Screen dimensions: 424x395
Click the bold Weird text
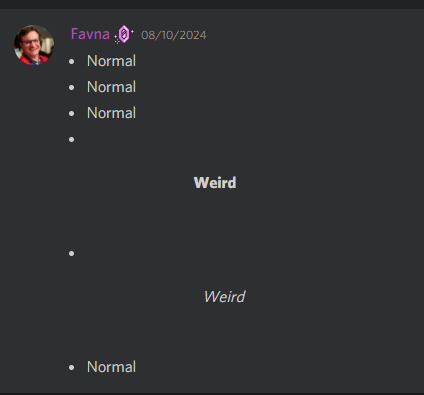pyautogui.click(x=215, y=183)
